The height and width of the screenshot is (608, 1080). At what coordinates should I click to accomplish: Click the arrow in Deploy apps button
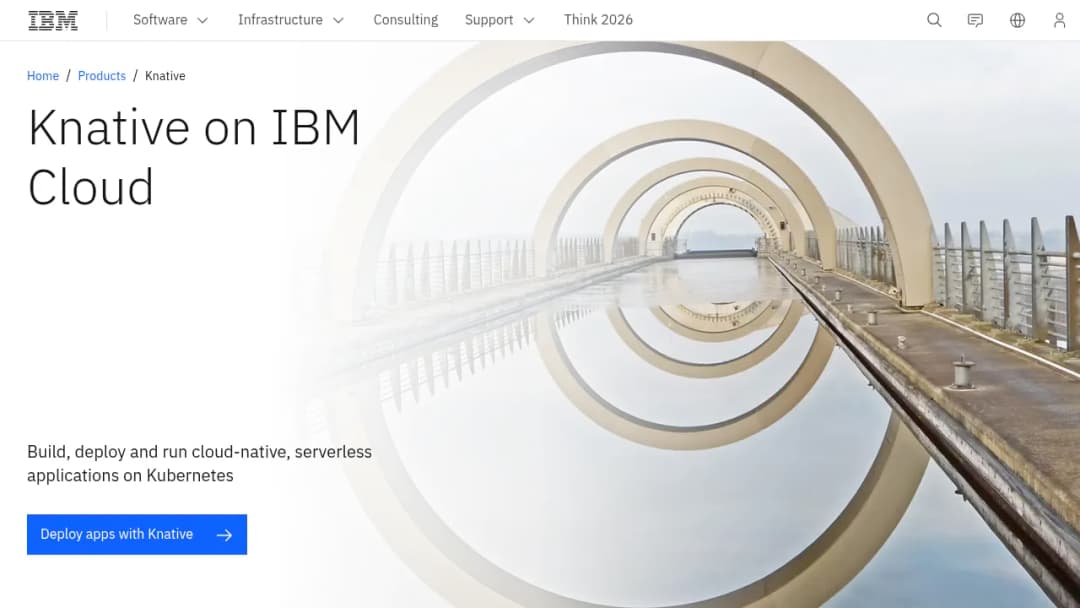point(225,535)
